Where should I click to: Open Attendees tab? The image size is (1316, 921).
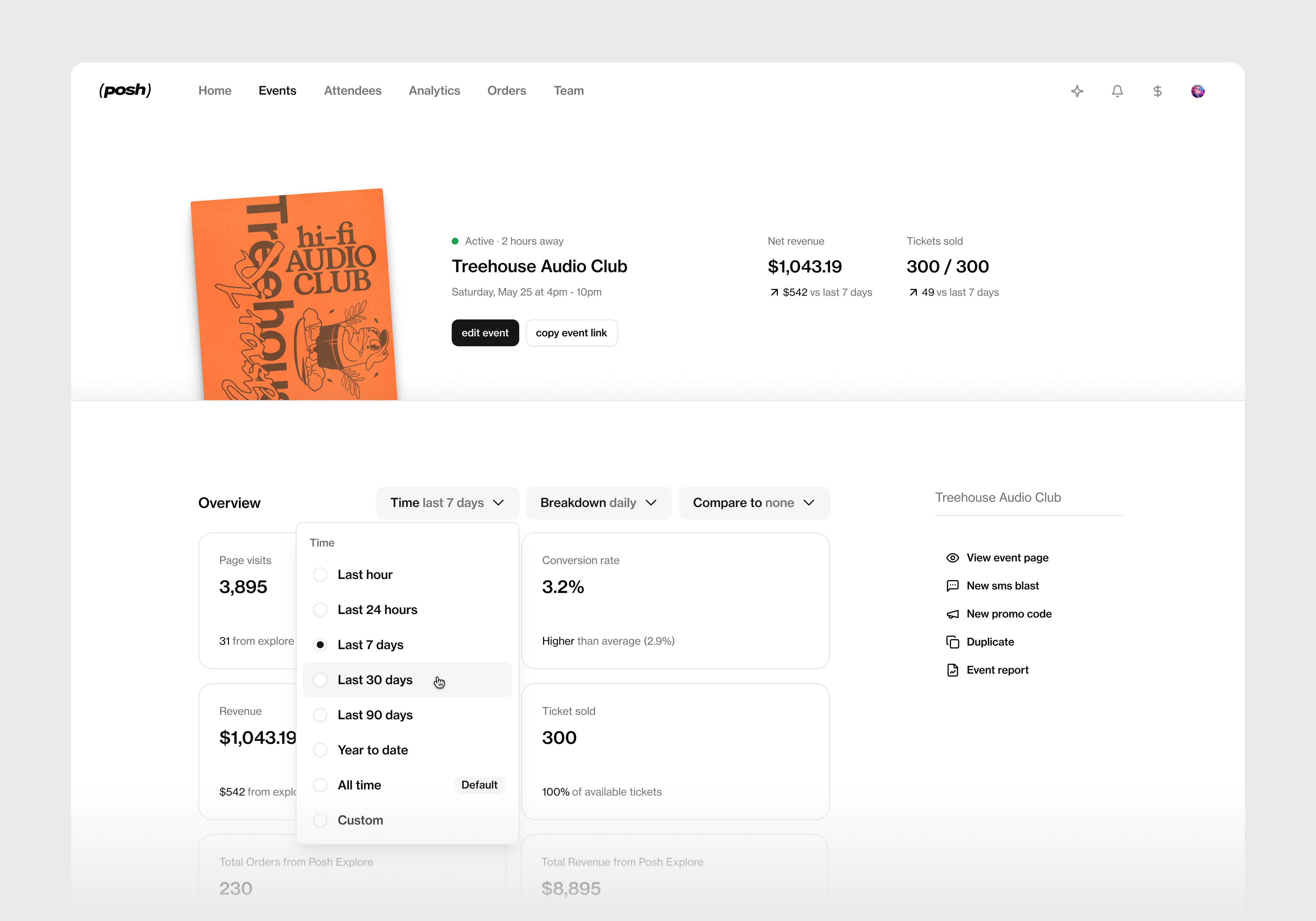(352, 91)
